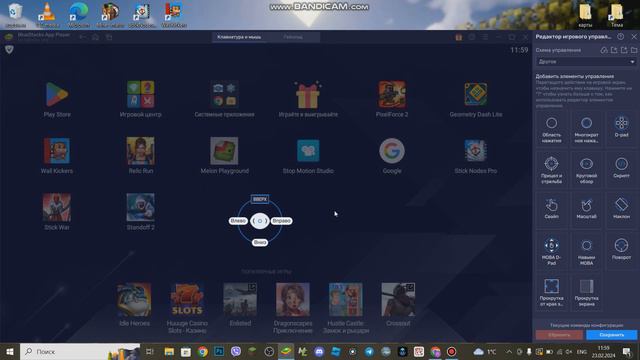640x360 pixels.
Task: Click the shield icon below BlueStacks title
Action: coord(9,49)
